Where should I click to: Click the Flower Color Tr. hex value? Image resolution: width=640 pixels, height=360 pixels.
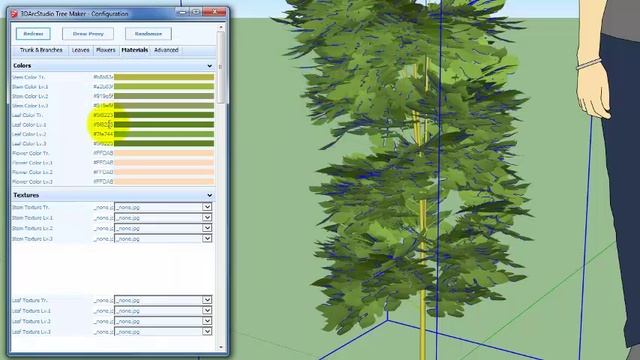click(x=103, y=153)
